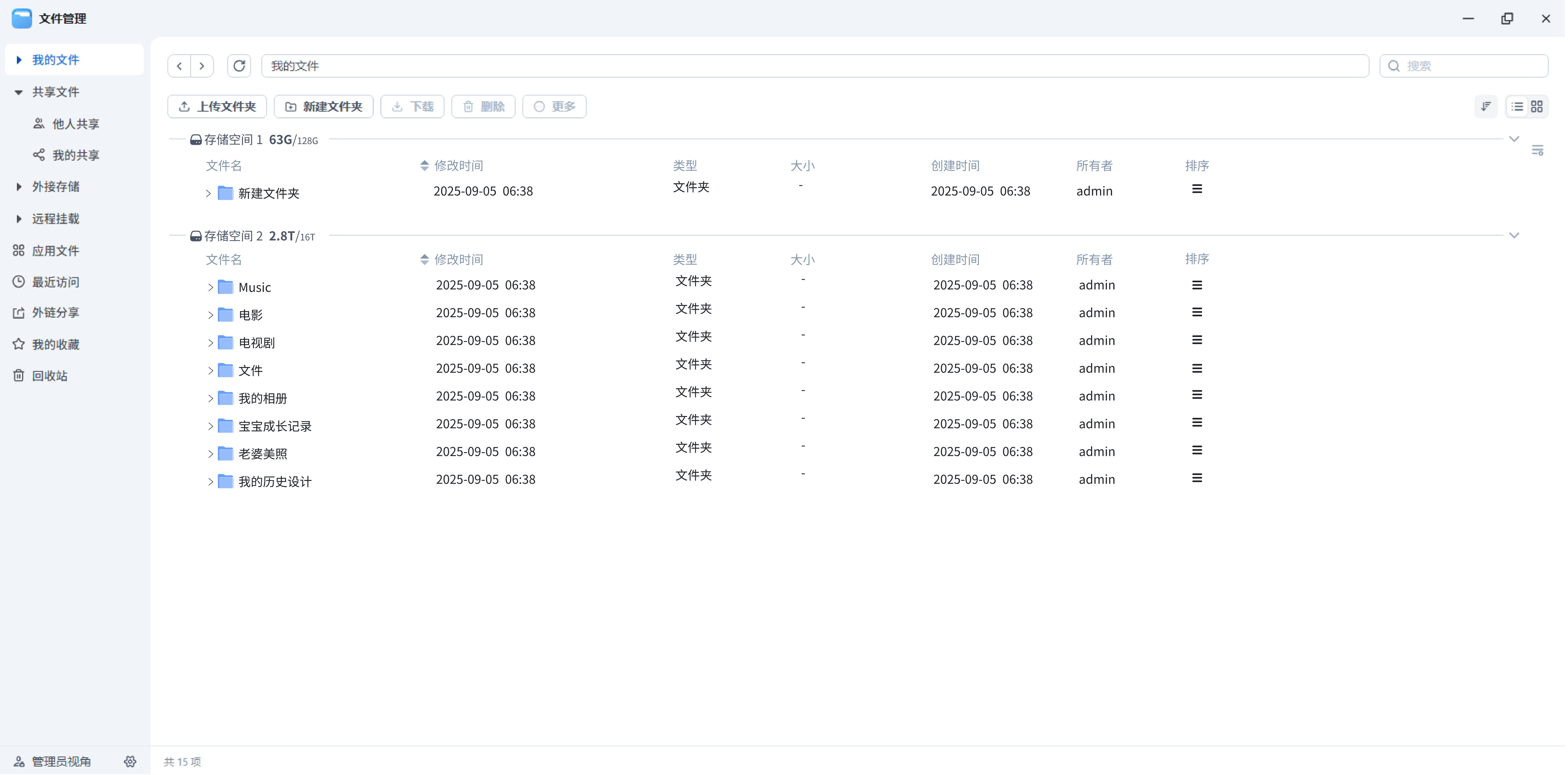Viewport: 1568px width, 775px height.
Task: Open 回收站 recycle bin in sidebar
Action: pyautogui.click(x=50, y=376)
